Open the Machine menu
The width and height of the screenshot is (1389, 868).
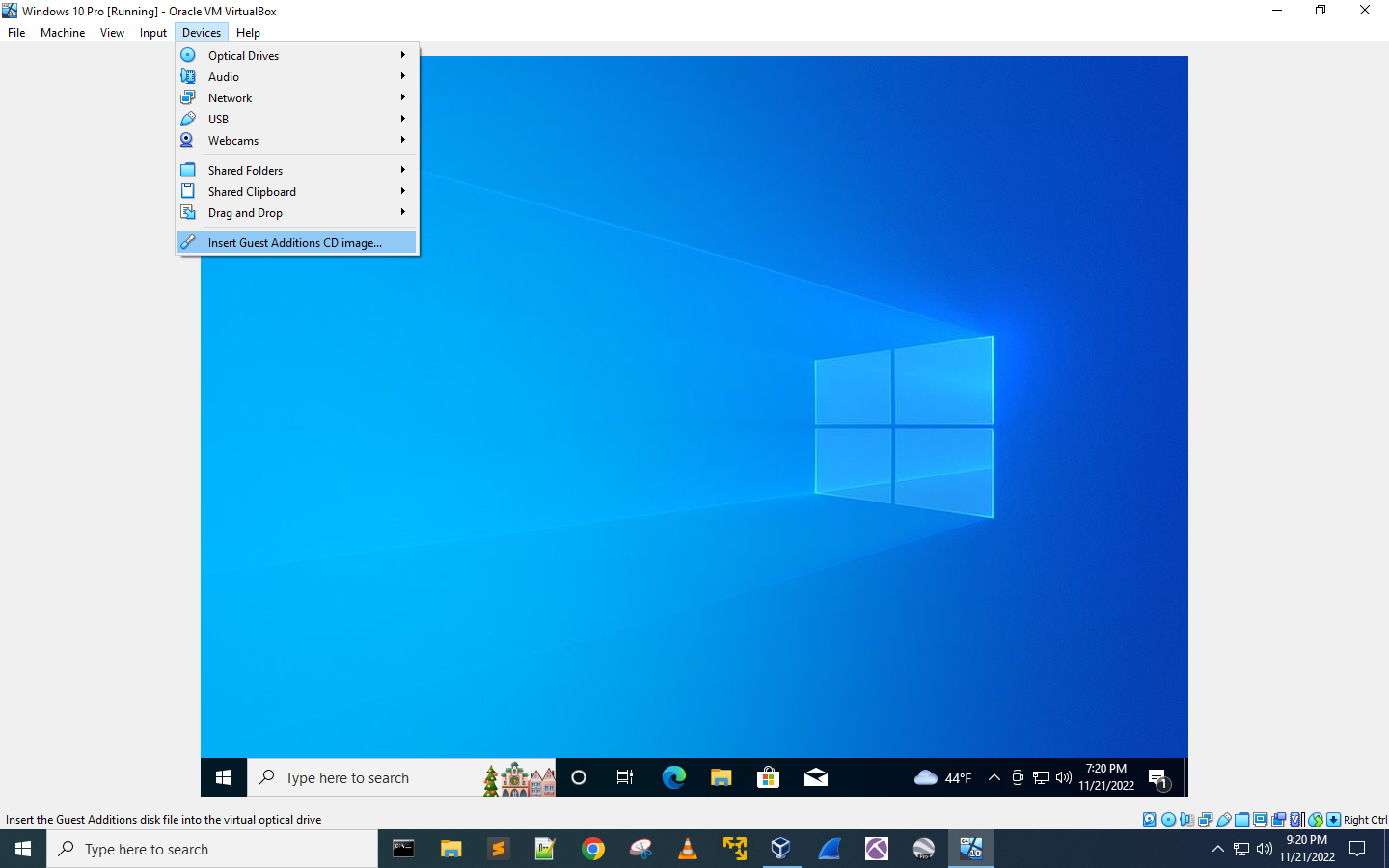click(63, 33)
